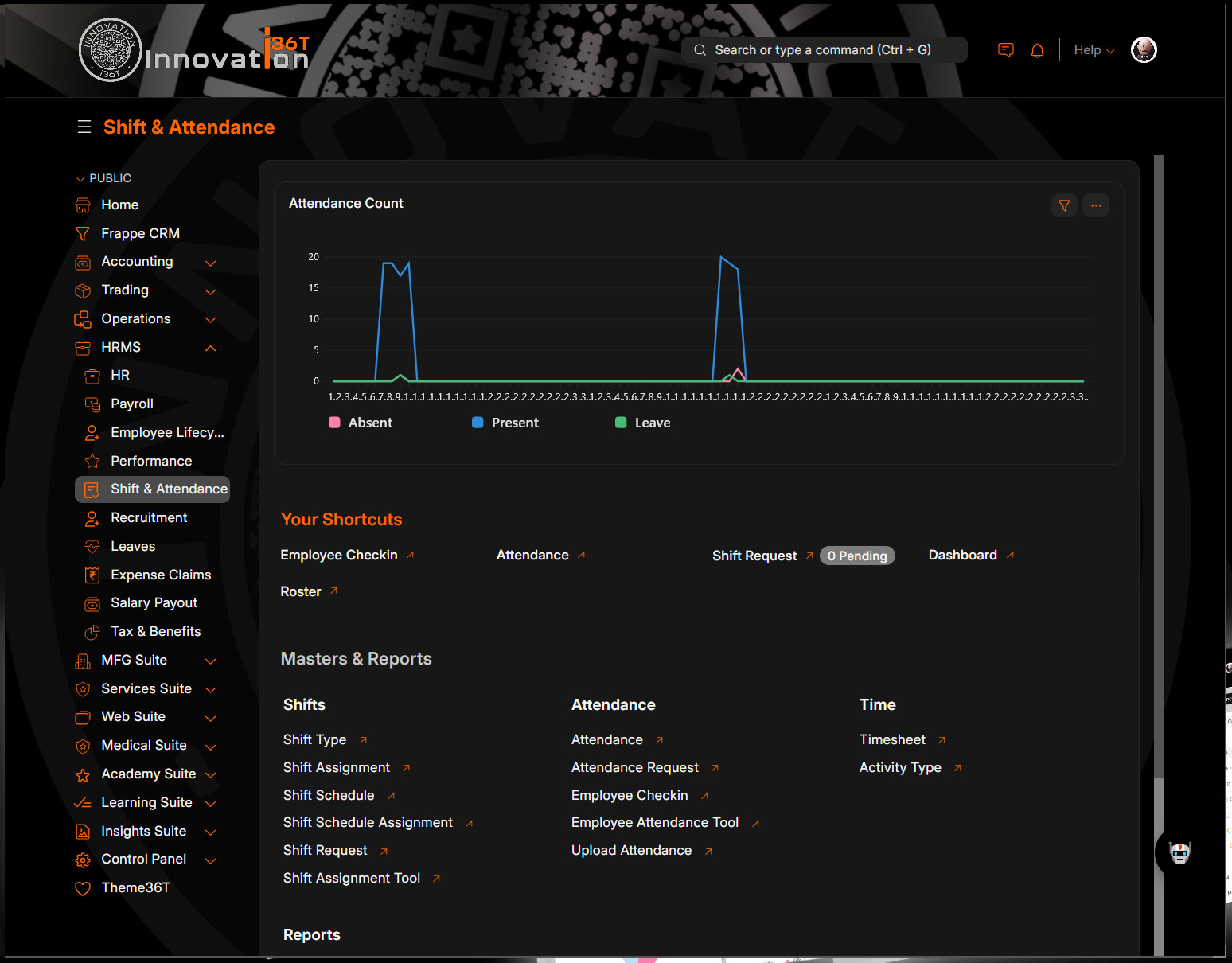Toggle the Present series in chart legend
Image resolution: width=1232 pixels, height=963 pixels.
pos(505,423)
